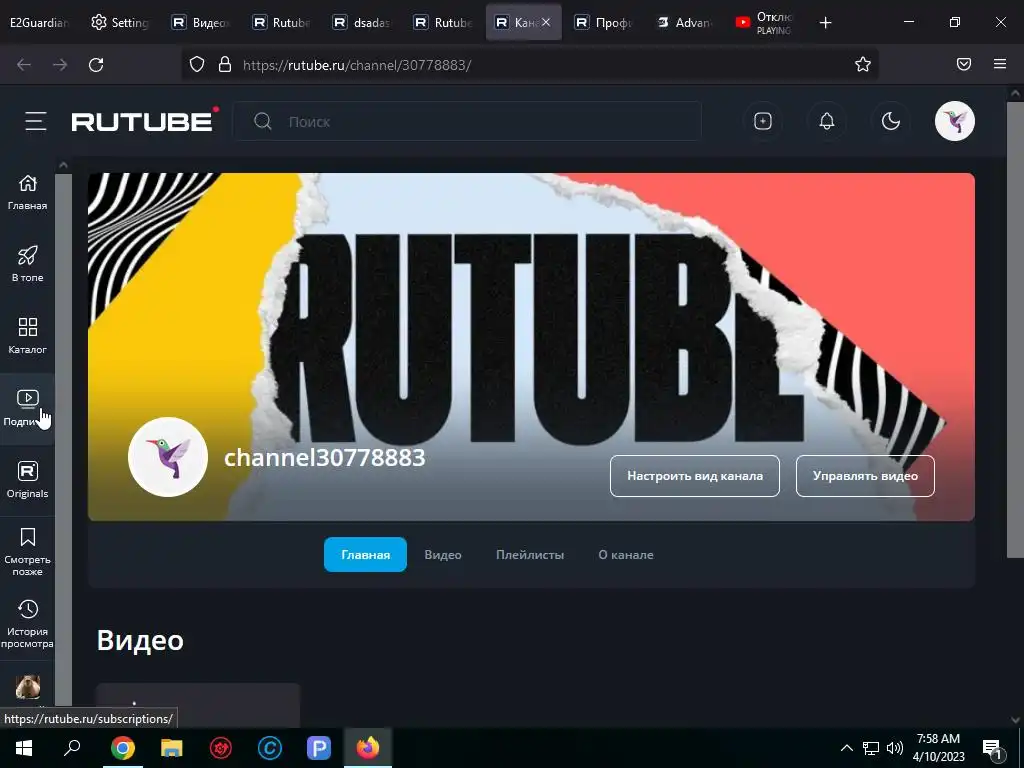Viewport: 1024px width, 768px height.
Task: Close the active Канал tab
Action: point(546,23)
